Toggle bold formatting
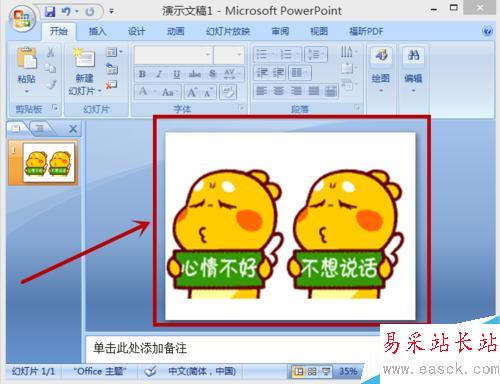 click(142, 74)
